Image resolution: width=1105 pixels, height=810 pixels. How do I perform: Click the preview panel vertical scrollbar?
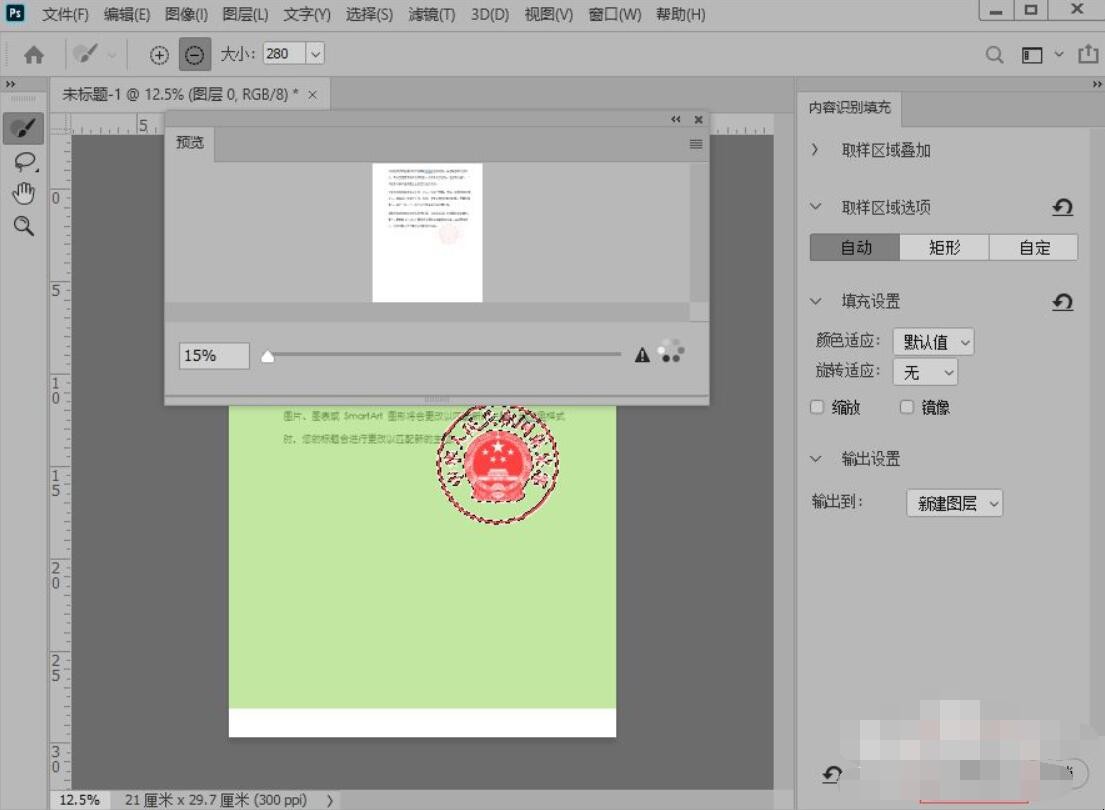[698, 233]
